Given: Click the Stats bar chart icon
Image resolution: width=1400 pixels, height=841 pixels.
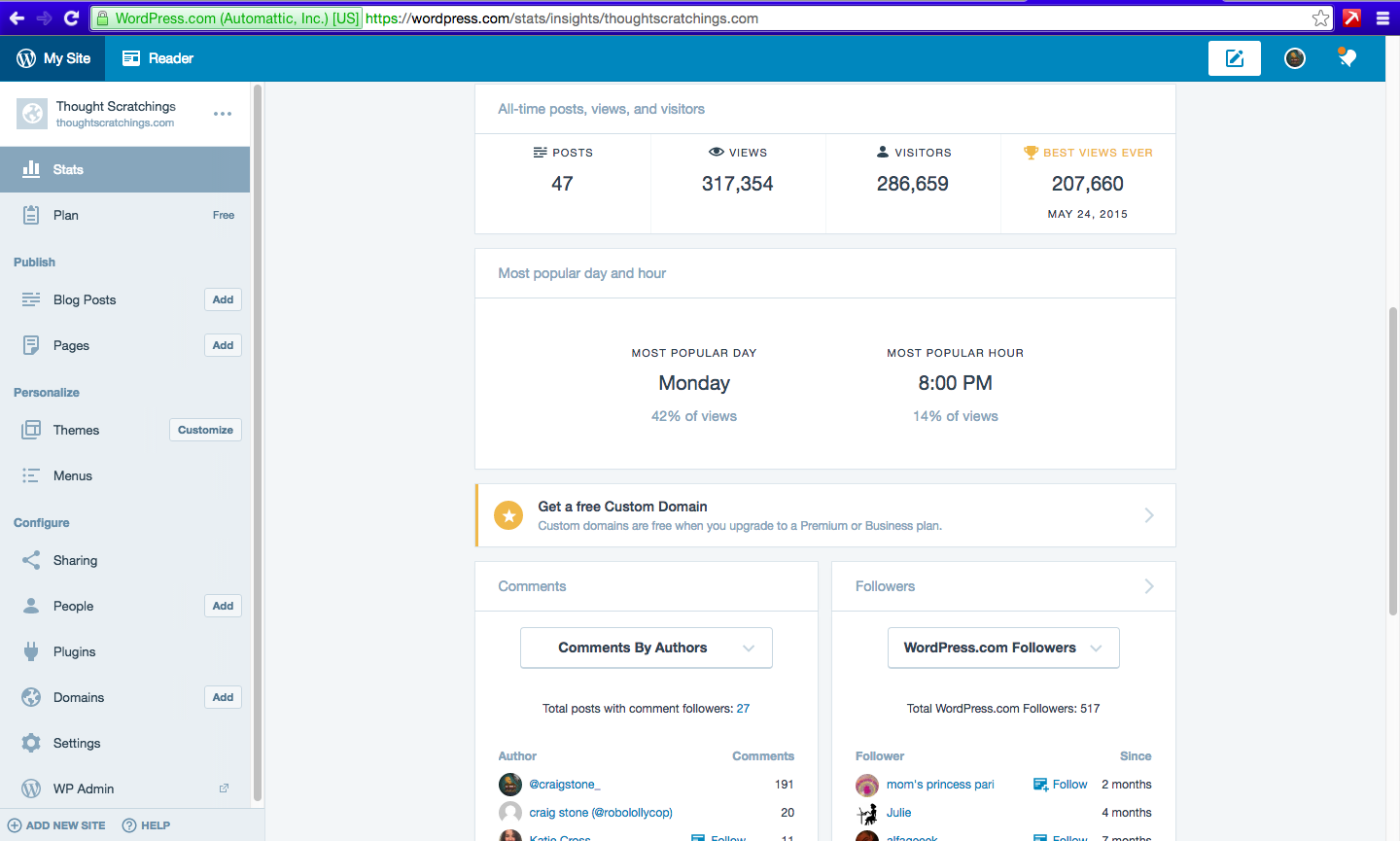Looking at the screenshot, I should pos(31,169).
